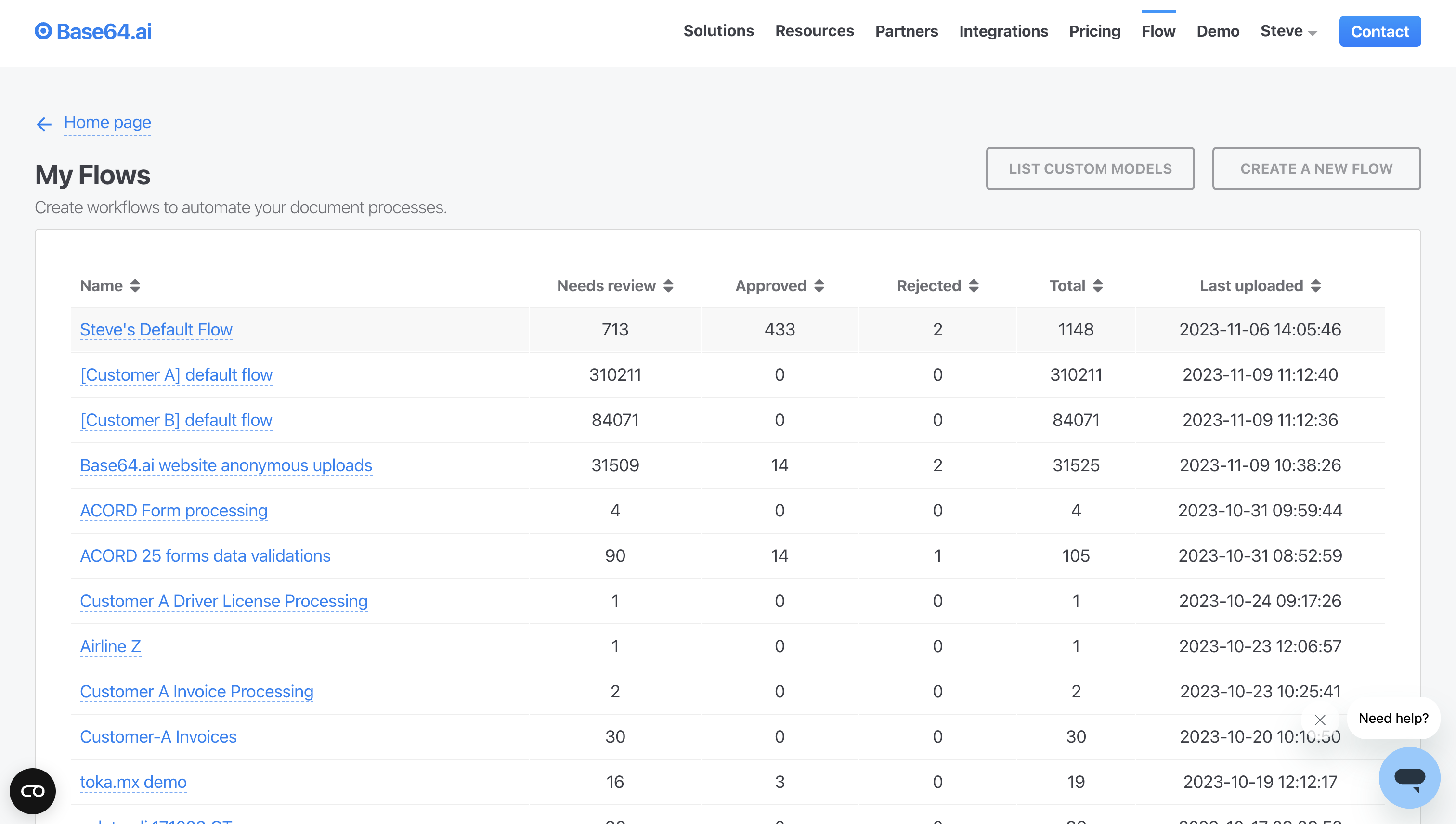Click the Contact button
Screen dimensions: 1456x824
pos(1379,31)
